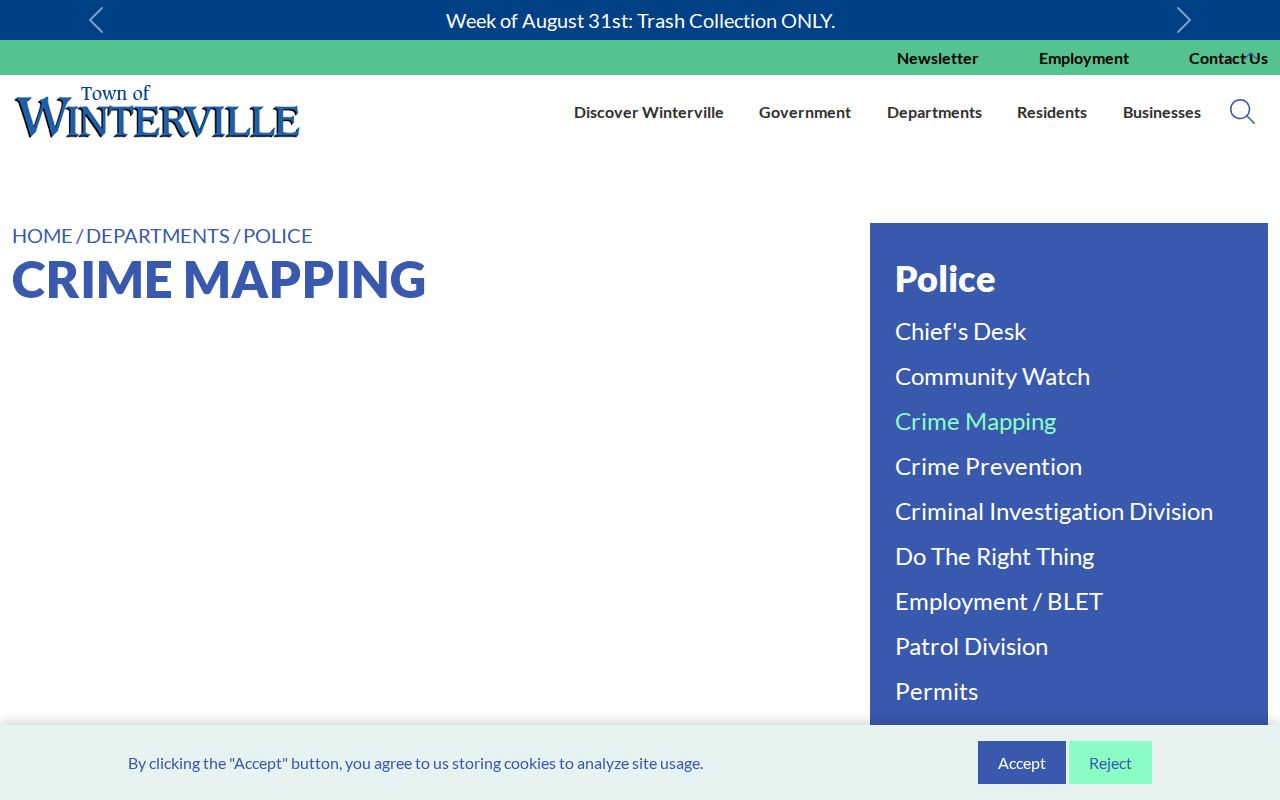Open Chief's Desk in the Police sidebar
Image resolution: width=1280 pixels, height=800 pixels.
point(961,332)
